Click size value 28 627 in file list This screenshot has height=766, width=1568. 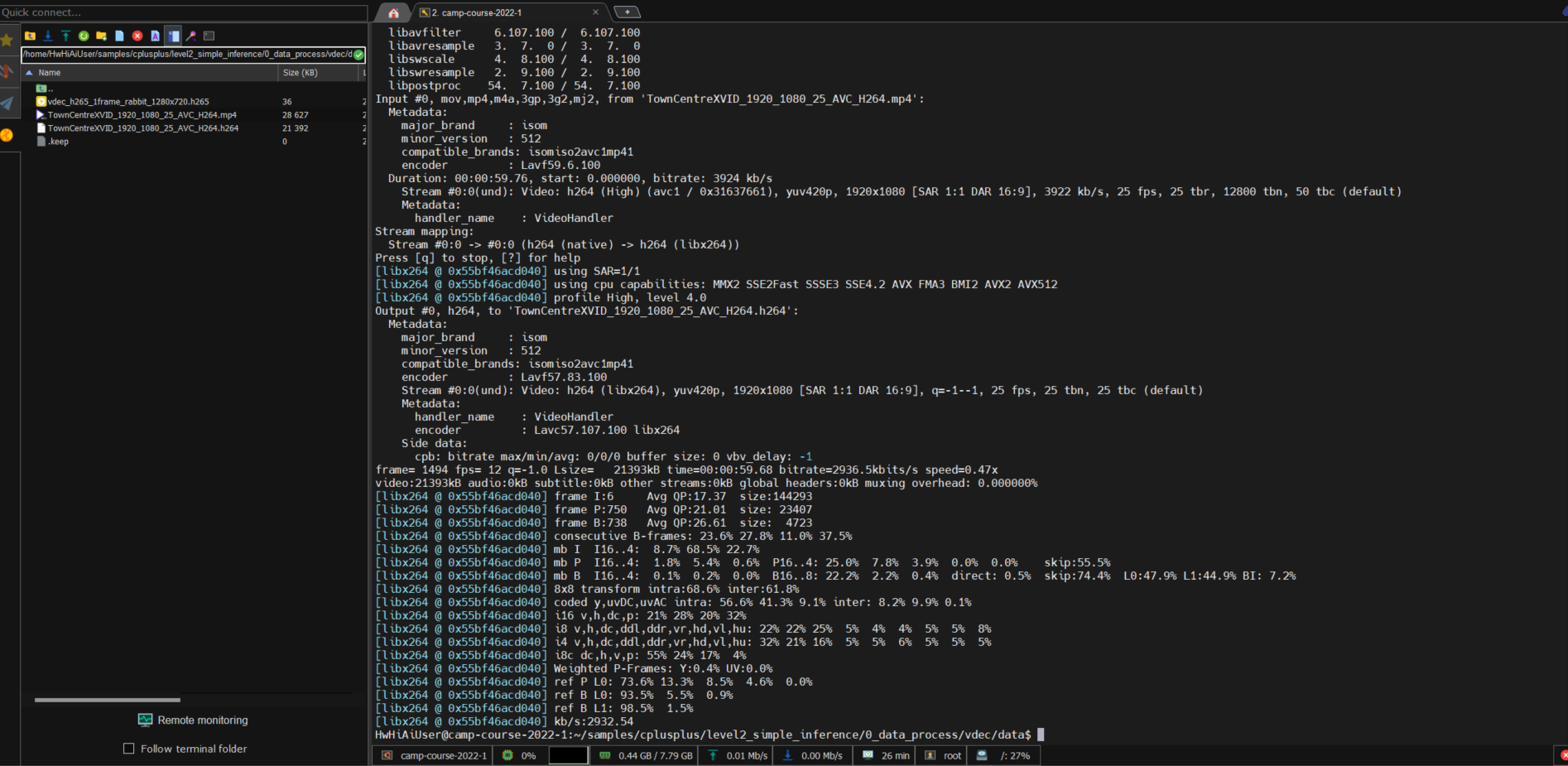(295, 115)
